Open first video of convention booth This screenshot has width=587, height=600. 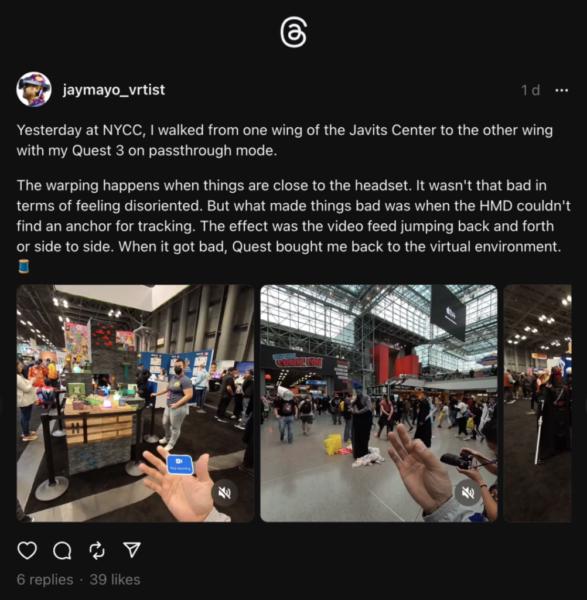click(135, 403)
